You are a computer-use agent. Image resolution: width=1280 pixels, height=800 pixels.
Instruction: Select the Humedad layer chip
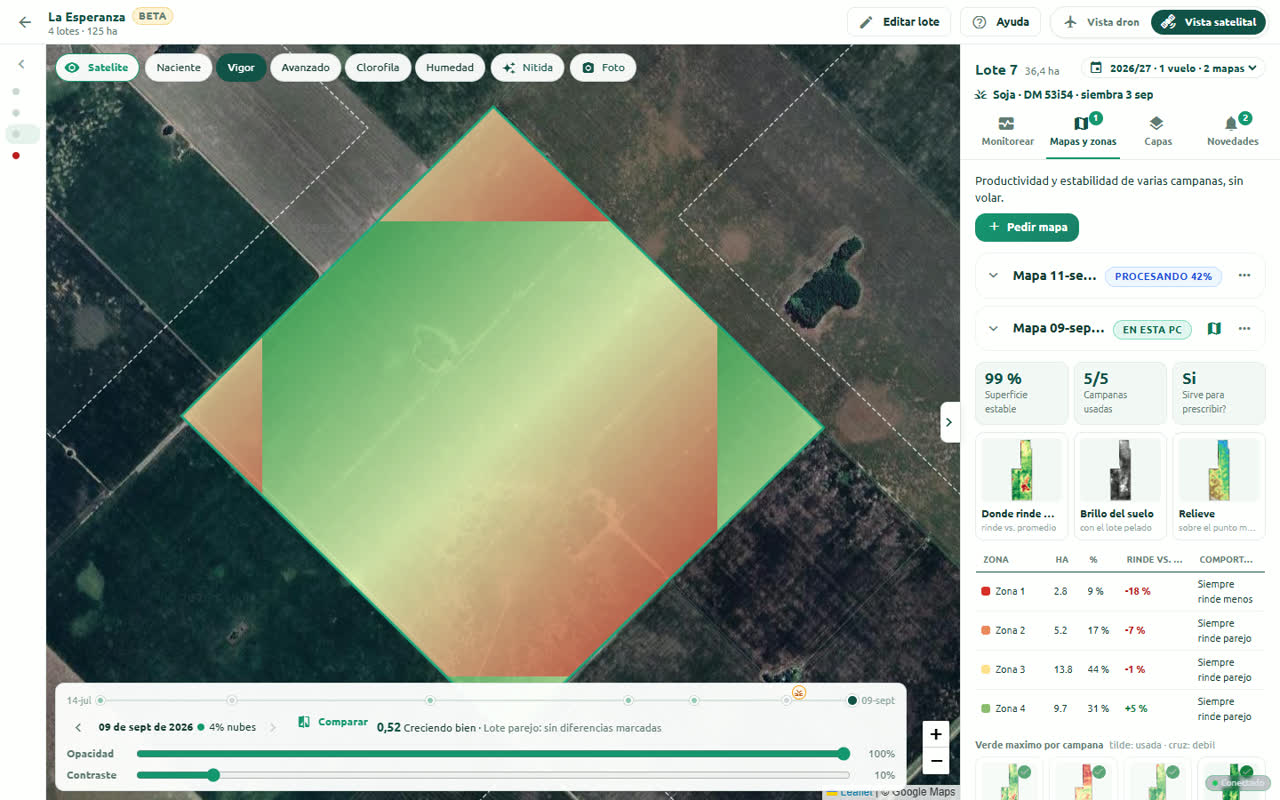coord(450,68)
